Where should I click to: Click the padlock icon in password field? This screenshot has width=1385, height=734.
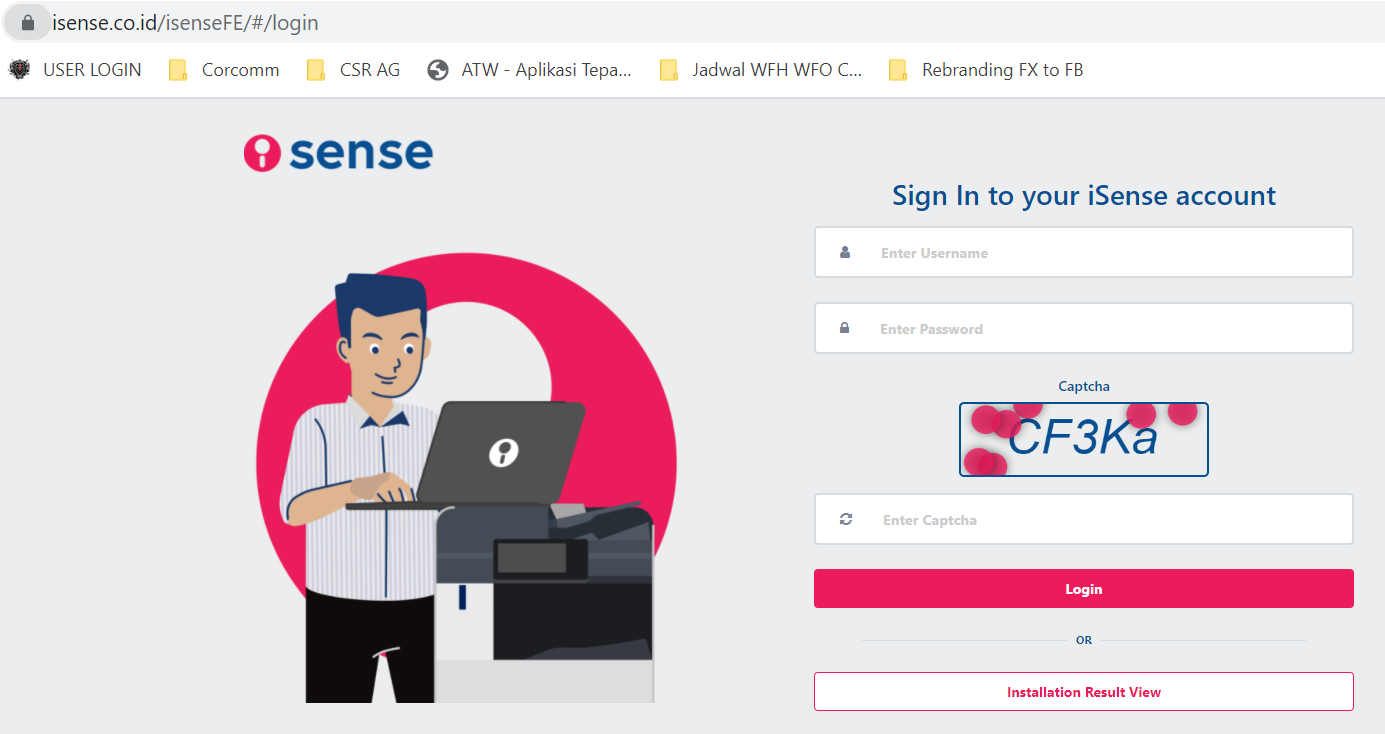(x=845, y=328)
